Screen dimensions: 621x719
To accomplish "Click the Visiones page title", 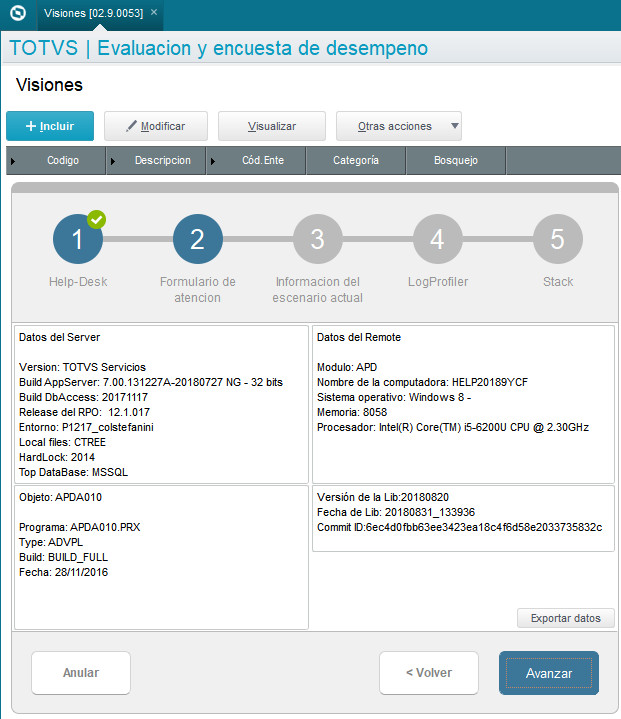I will tap(50, 85).
